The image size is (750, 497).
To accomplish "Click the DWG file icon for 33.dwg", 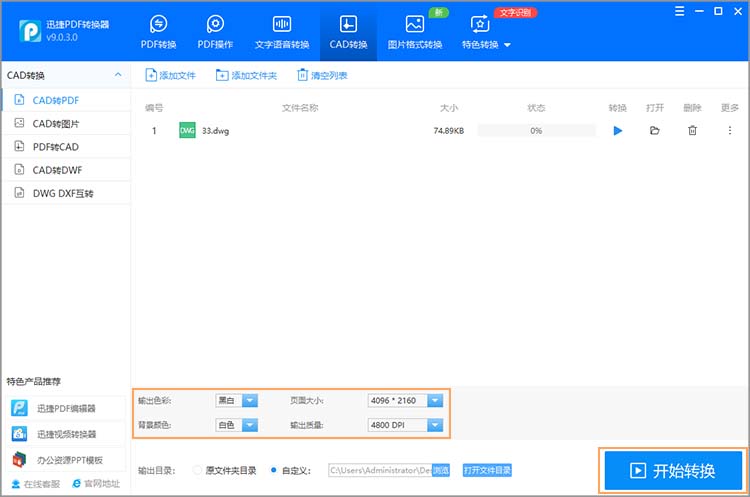I will click(x=187, y=130).
